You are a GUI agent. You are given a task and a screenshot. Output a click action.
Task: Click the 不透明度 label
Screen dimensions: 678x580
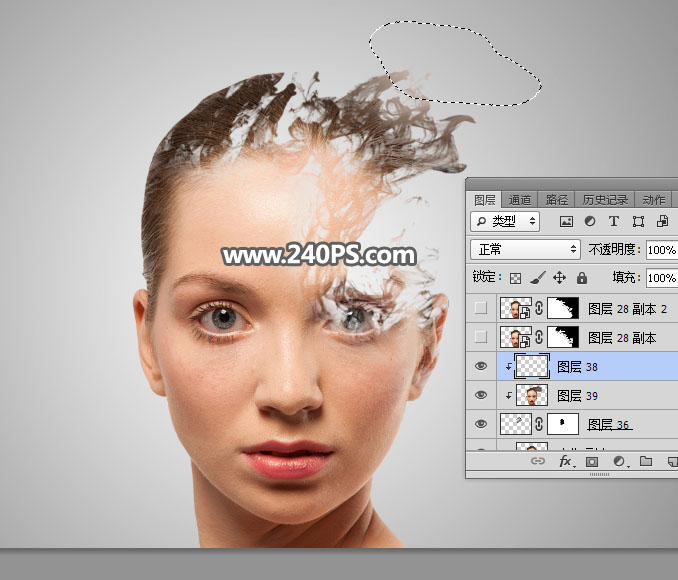614,249
